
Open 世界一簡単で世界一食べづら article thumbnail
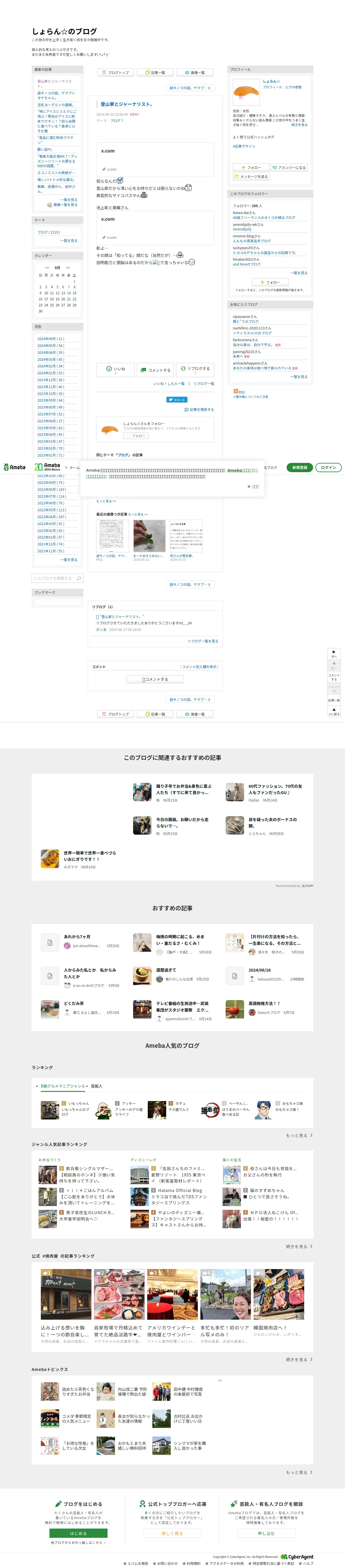pyautogui.click(x=50, y=858)
